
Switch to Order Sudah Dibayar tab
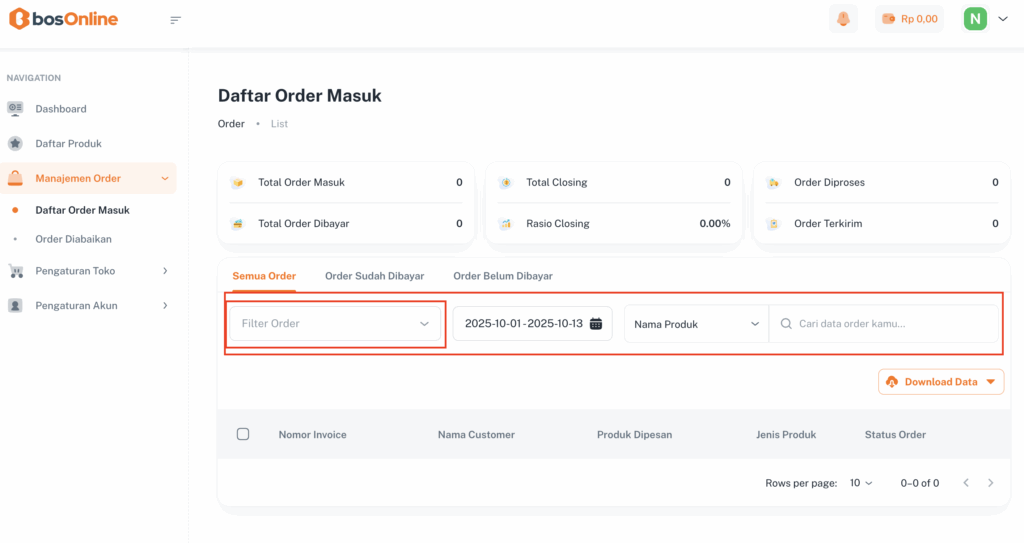tap(374, 276)
